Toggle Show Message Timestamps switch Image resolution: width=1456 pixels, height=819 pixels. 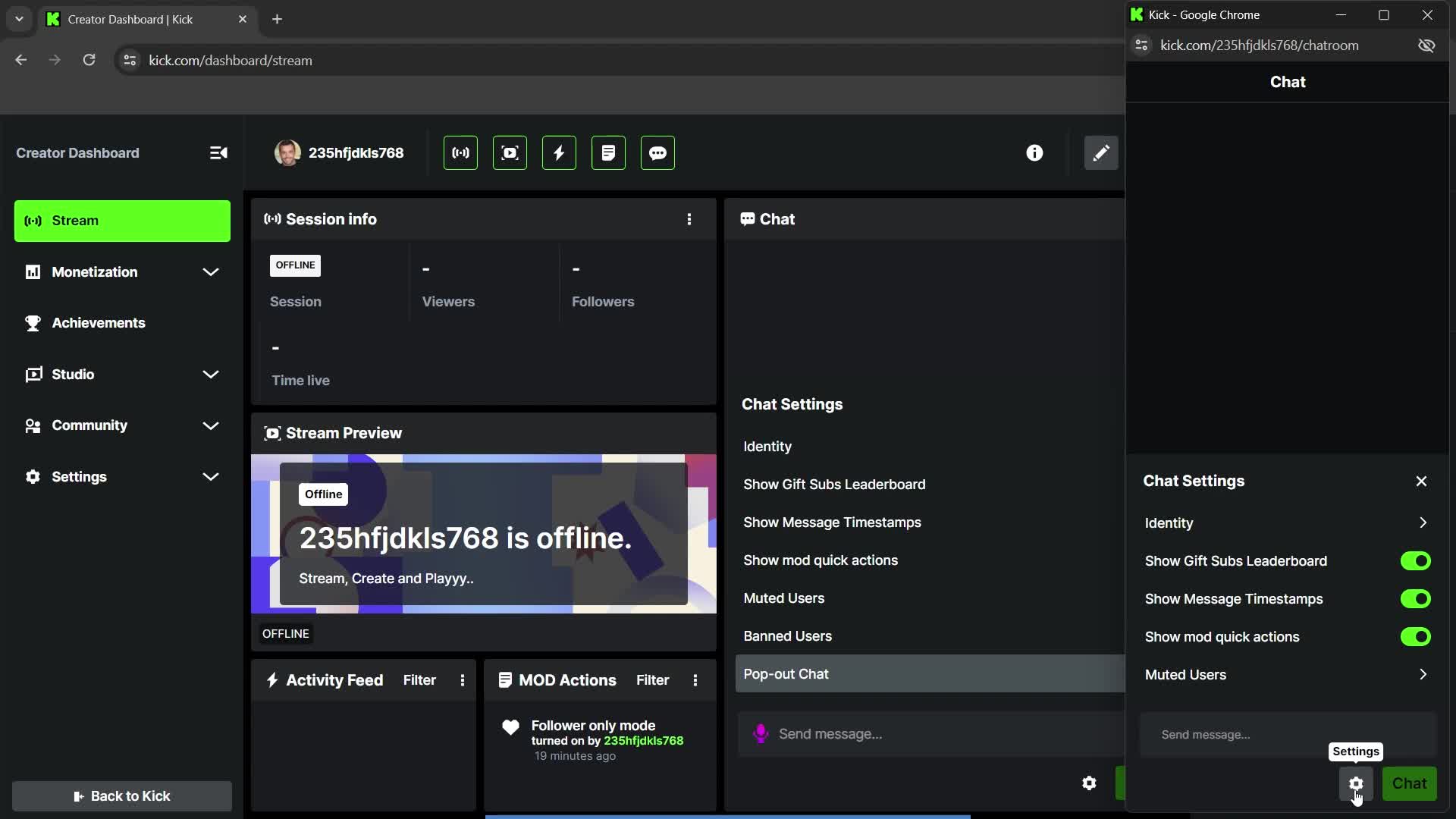pyautogui.click(x=1415, y=599)
